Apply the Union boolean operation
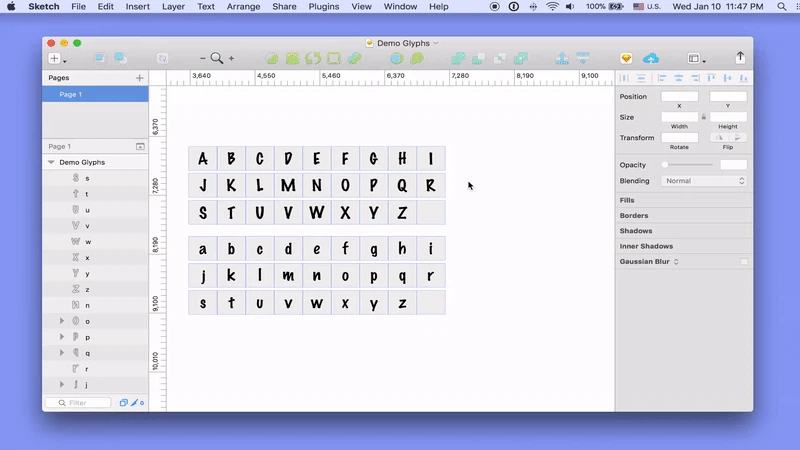The image size is (800, 450). (458, 58)
